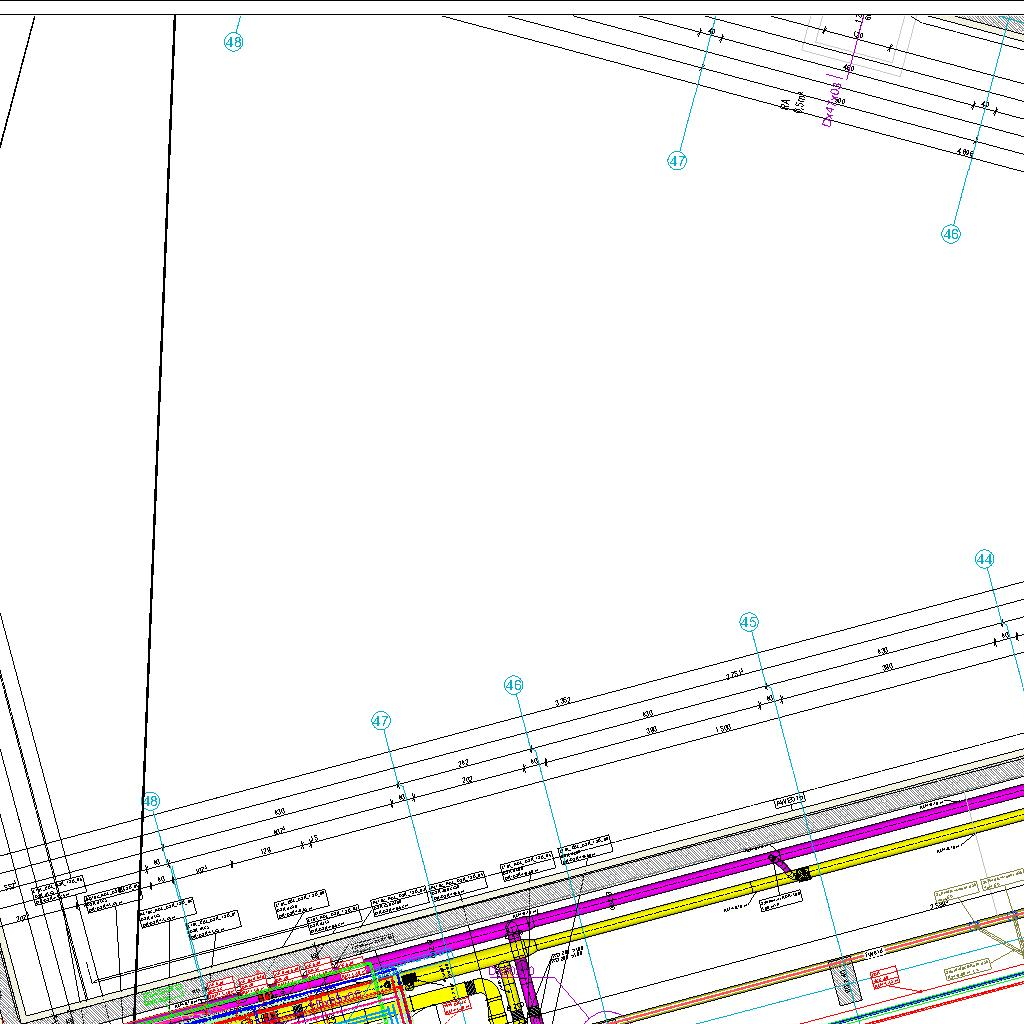Click lower grid bubble 47 above the pipes
Image resolution: width=1024 pixels, height=1024 pixels.
point(381,720)
